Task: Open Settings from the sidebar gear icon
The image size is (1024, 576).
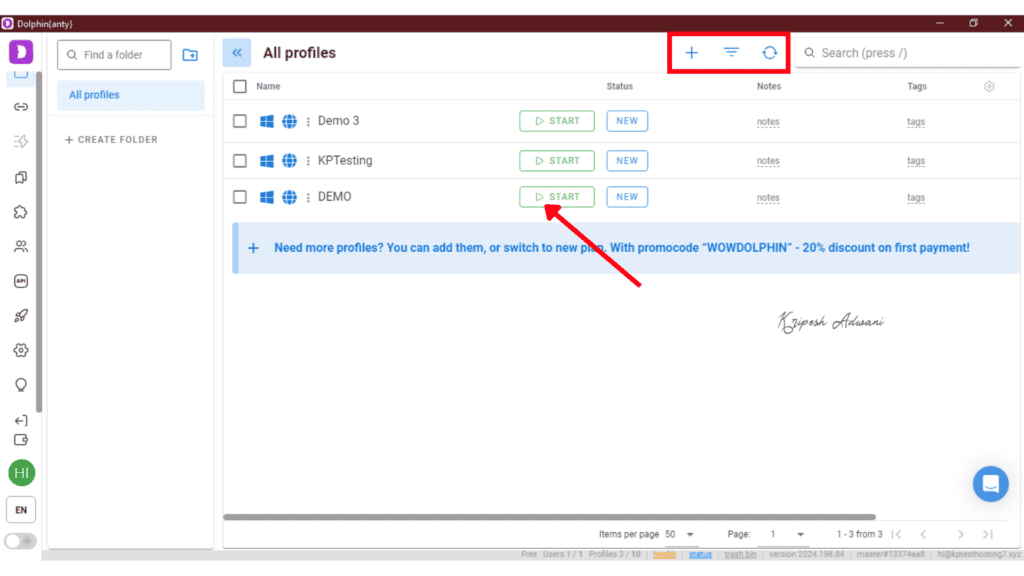Action: (21, 350)
